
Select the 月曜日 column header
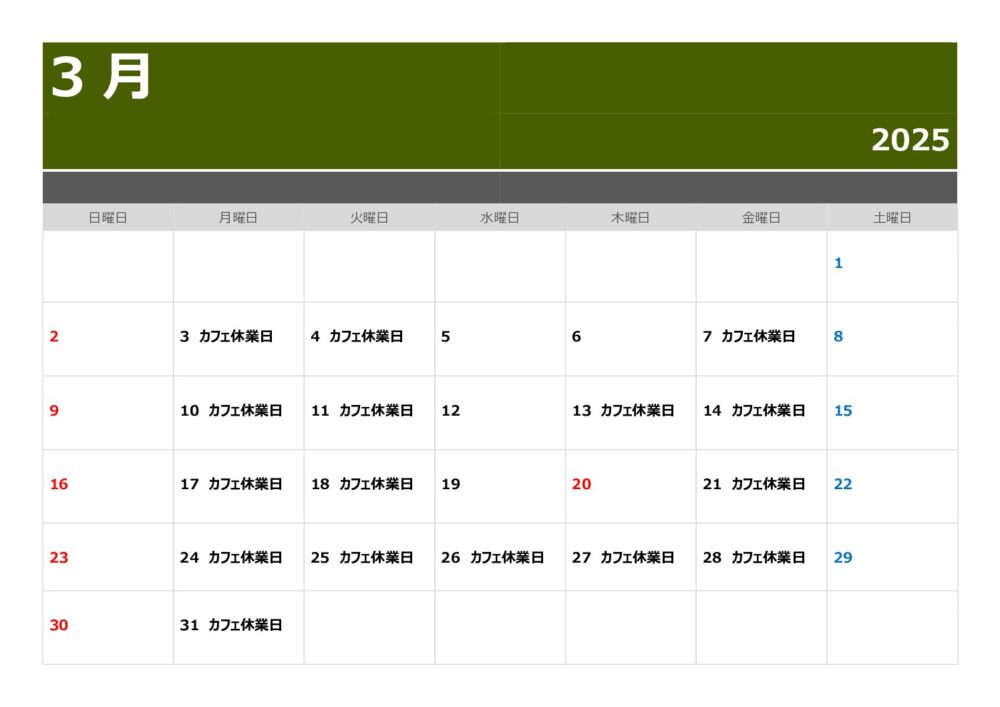239,218
